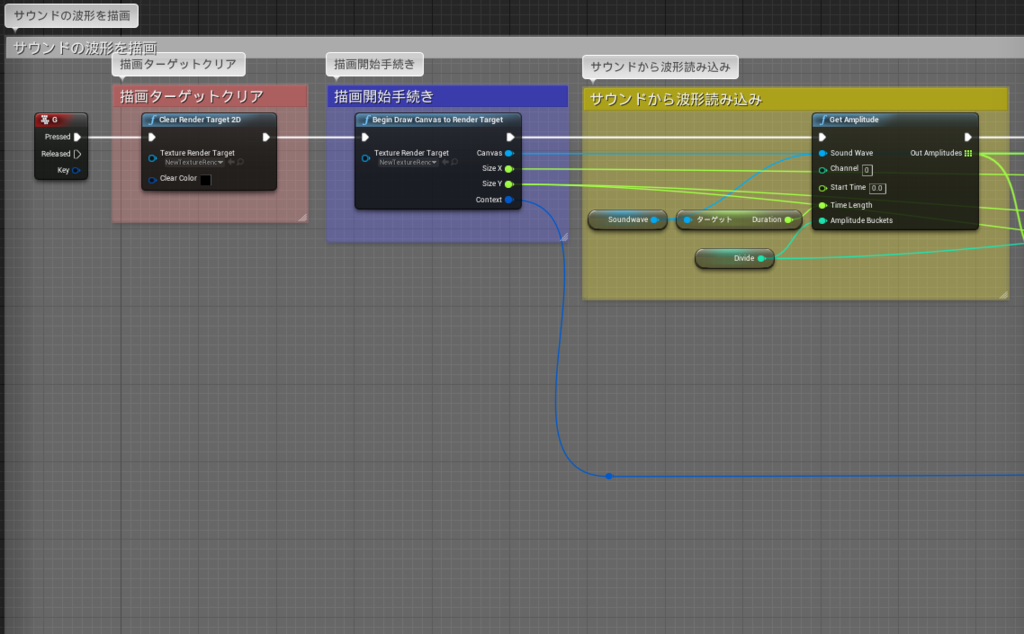Click resize handle of yellow サウンド comment box

[1003, 295]
